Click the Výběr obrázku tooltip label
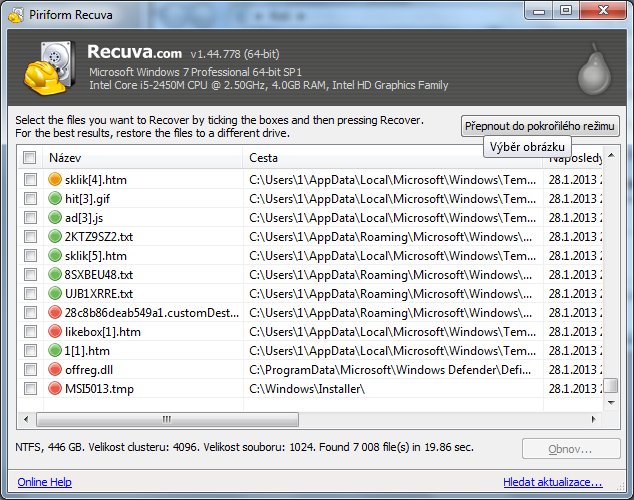This screenshot has width=634, height=500. [527, 147]
